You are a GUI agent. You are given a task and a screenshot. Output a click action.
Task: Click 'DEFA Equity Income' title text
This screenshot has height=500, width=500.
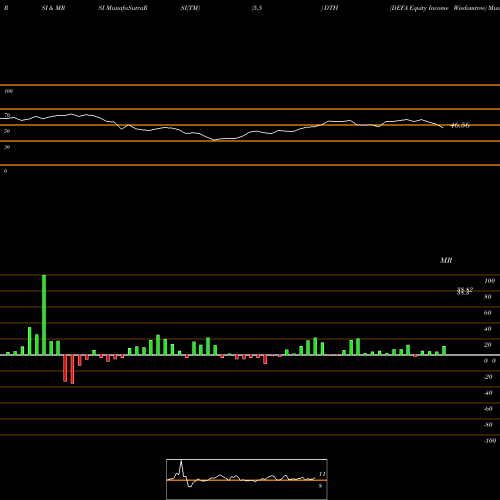coord(419,8)
